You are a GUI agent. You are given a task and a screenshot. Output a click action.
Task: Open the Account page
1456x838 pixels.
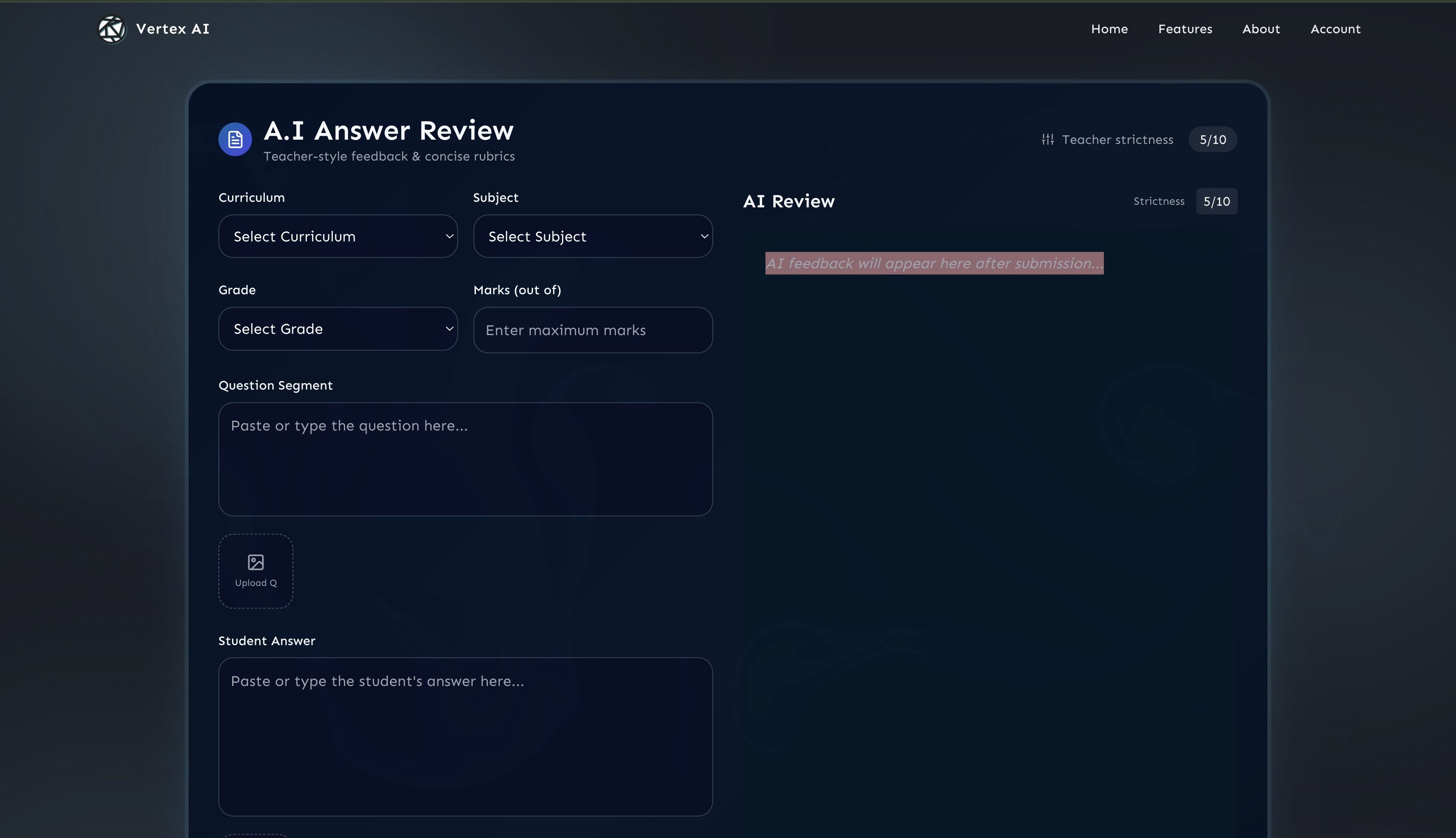(1335, 29)
